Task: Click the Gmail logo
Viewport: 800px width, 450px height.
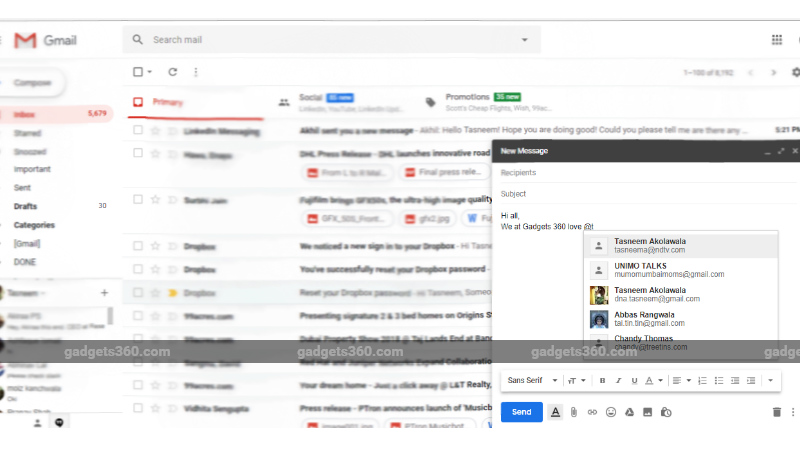Action: point(45,40)
